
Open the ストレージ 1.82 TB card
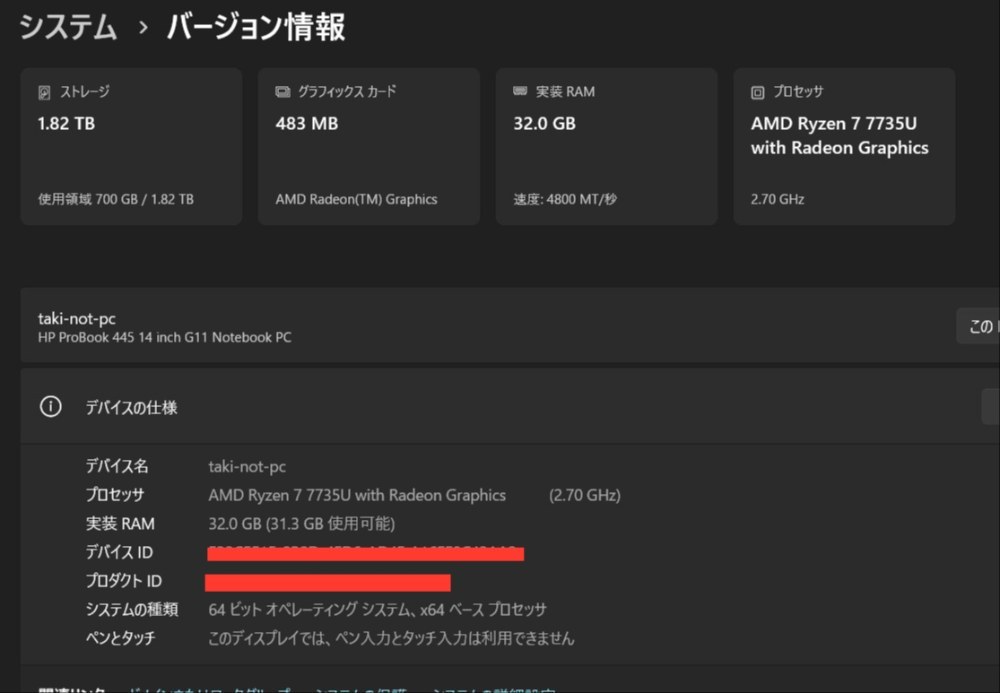131,147
